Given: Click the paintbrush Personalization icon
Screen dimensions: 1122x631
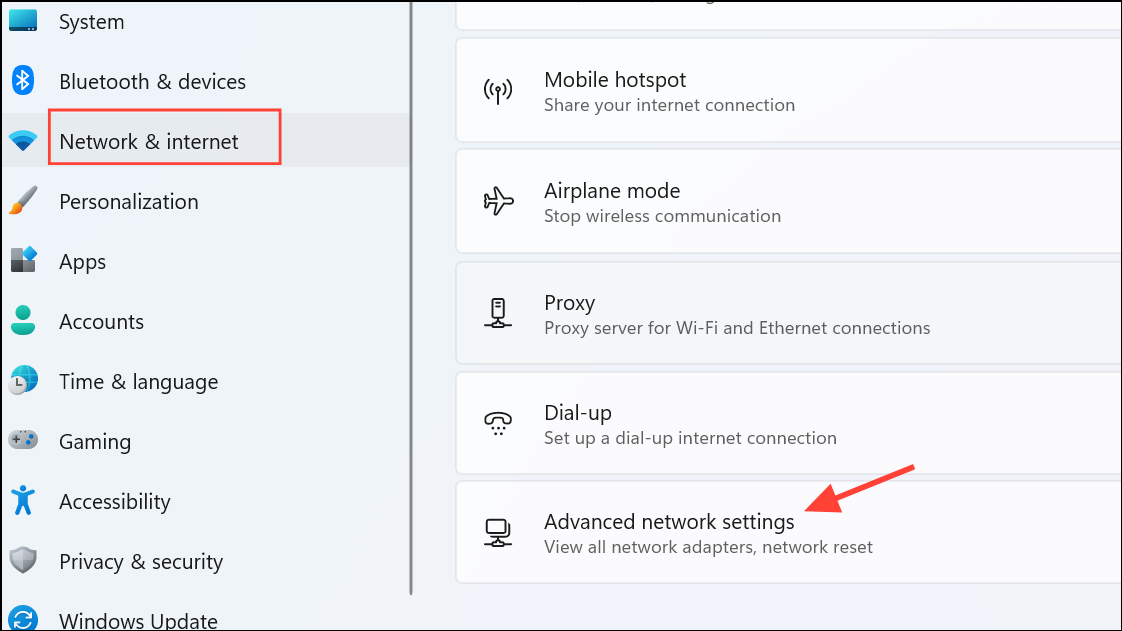Looking at the screenshot, I should tap(23, 201).
